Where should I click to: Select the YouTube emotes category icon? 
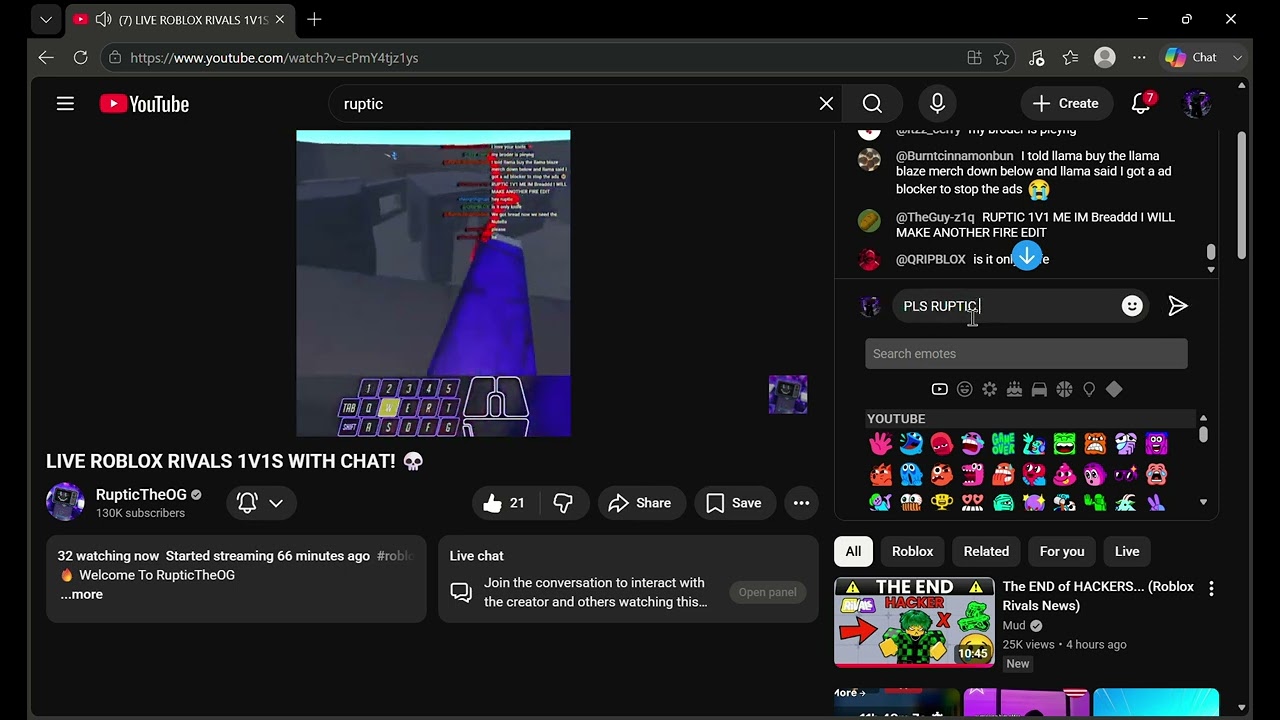tap(939, 389)
